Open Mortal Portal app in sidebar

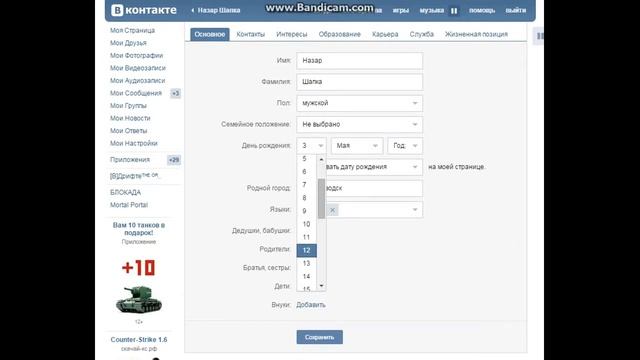click(x=129, y=205)
